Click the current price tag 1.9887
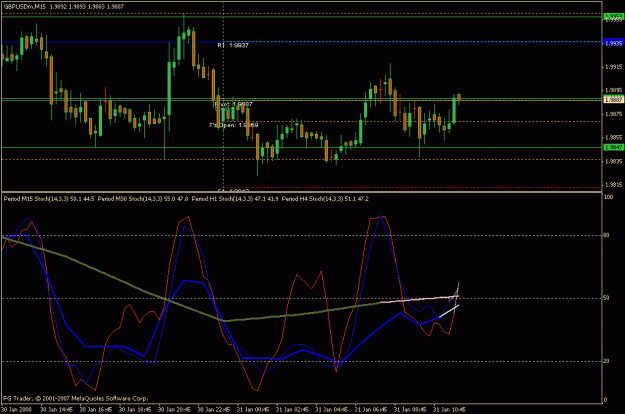The image size is (625, 414). tap(613, 100)
